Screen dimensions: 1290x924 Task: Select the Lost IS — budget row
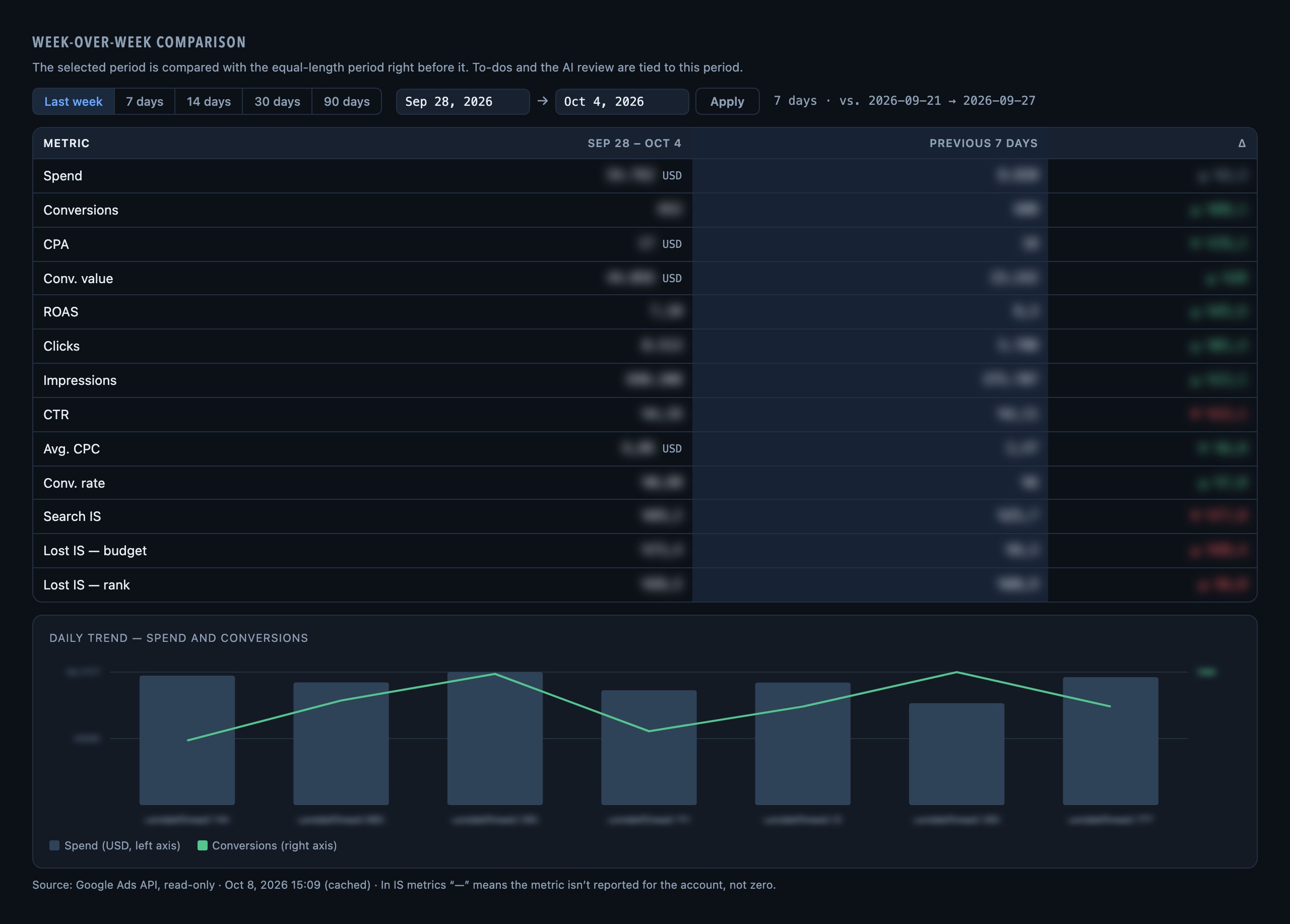coord(645,550)
